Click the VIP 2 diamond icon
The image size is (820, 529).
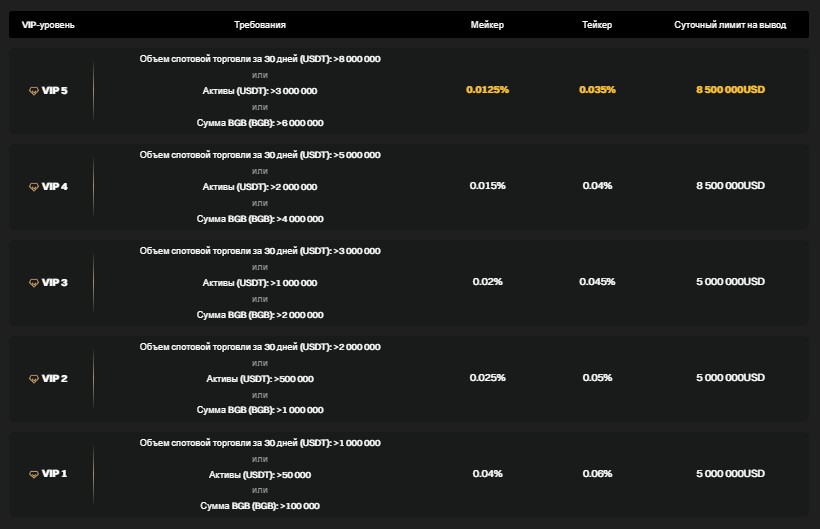[x=34, y=378]
